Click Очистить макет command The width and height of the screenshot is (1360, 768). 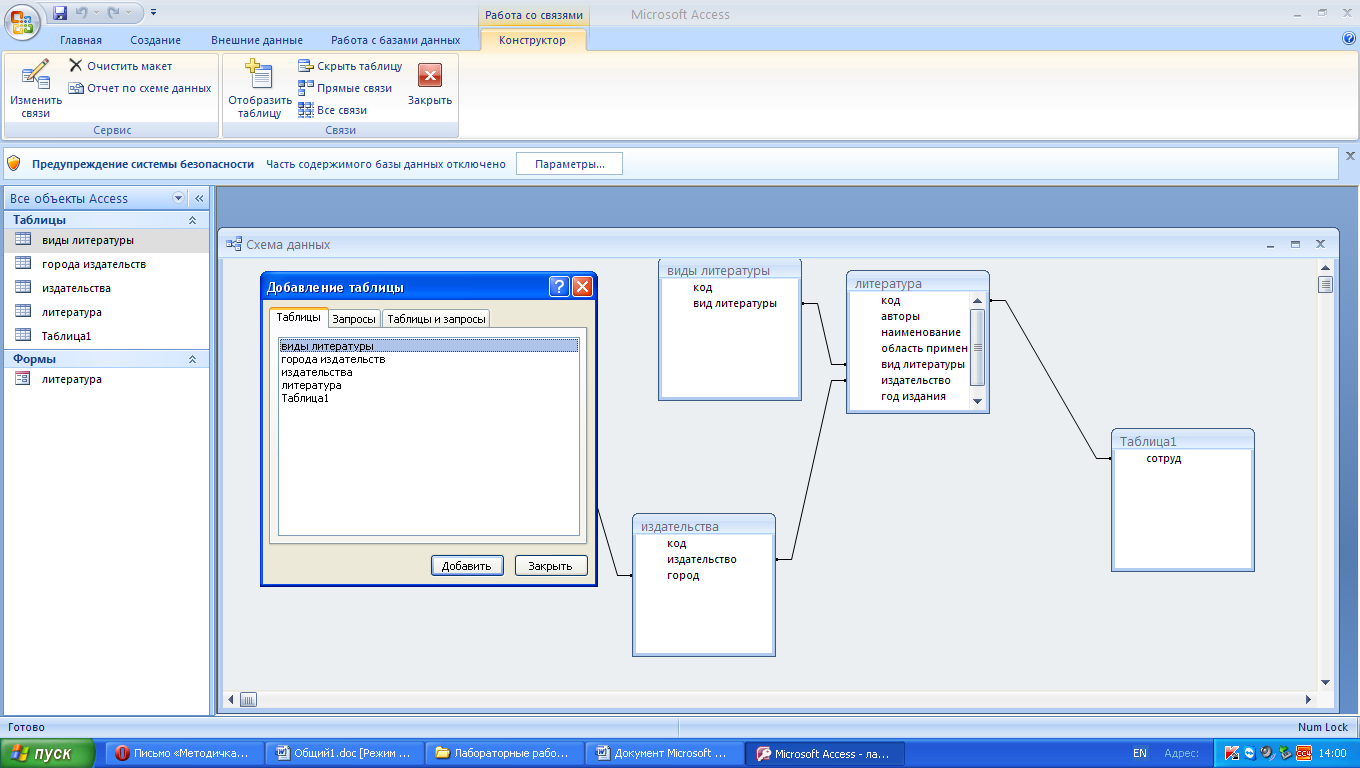click(x=121, y=66)
